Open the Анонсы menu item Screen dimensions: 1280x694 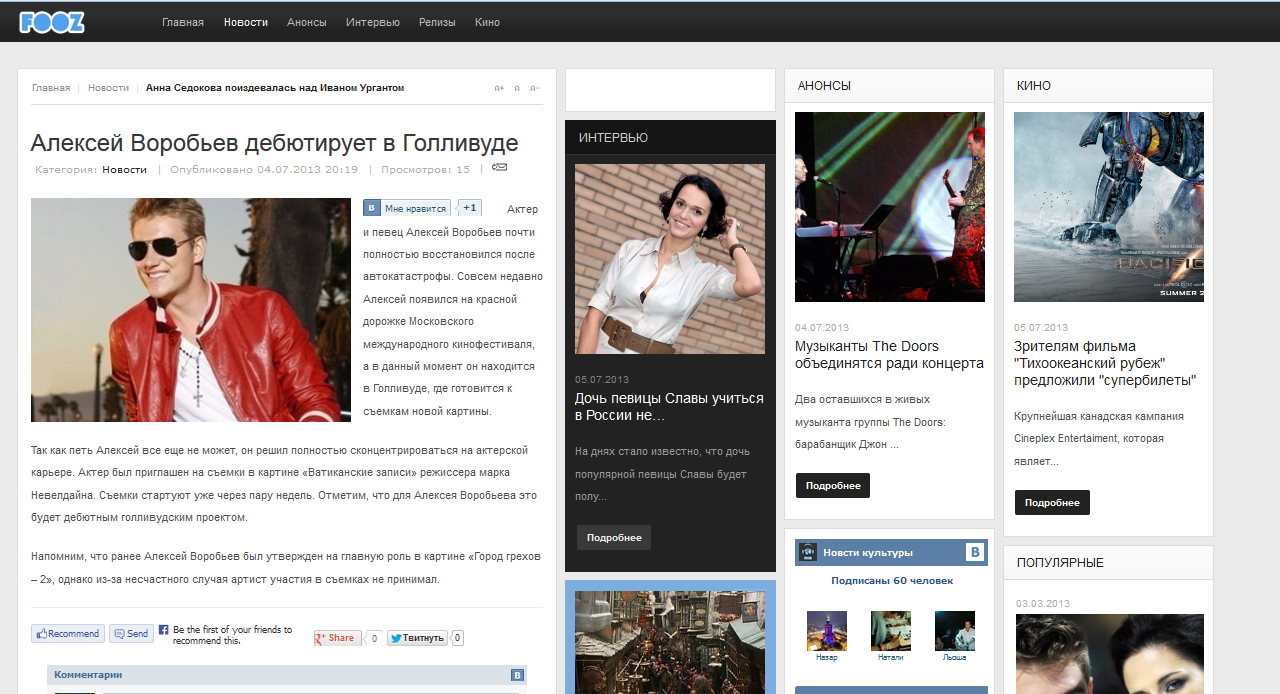click(x=306, y=22)
